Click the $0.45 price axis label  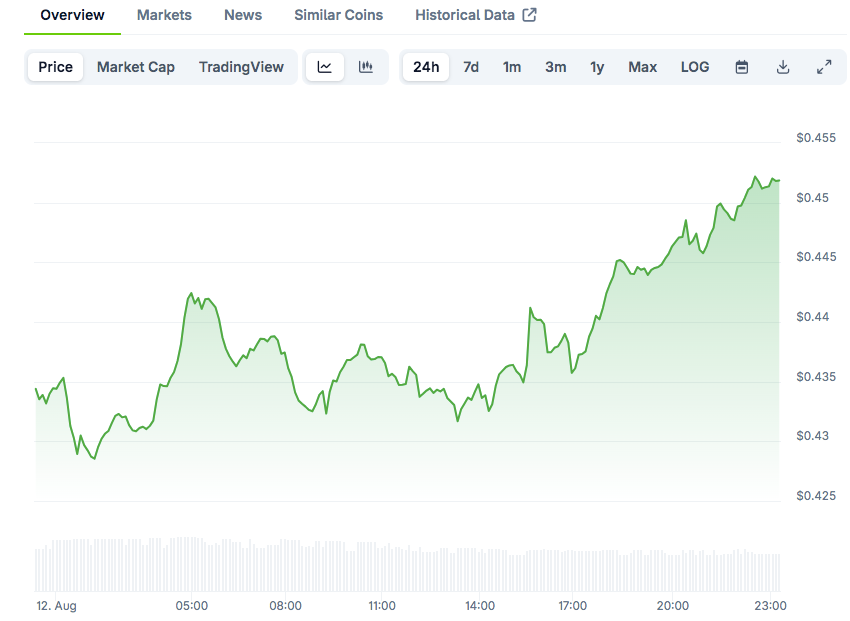click(x=813, y=198)
